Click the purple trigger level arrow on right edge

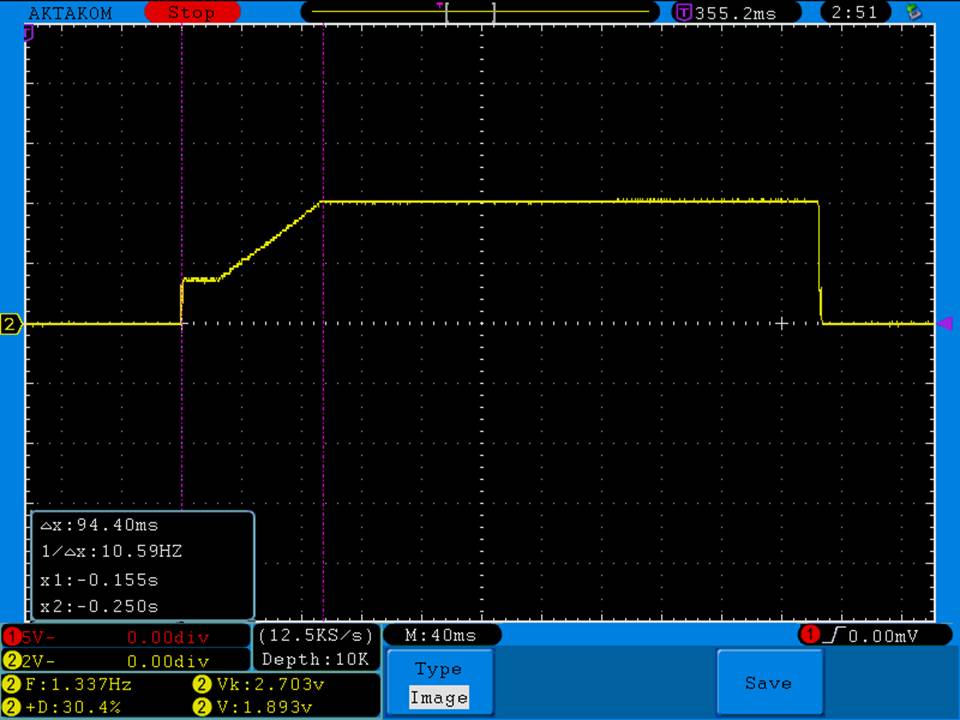943,323
